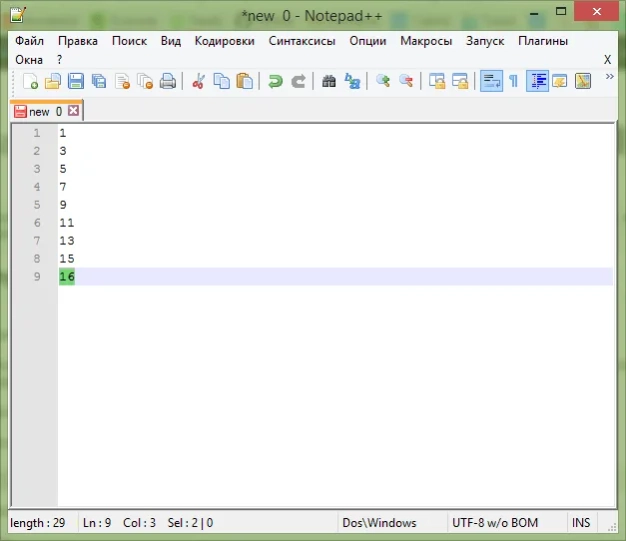
Task: Click the text 7 on line 4
Action: (x=63, y=187)
